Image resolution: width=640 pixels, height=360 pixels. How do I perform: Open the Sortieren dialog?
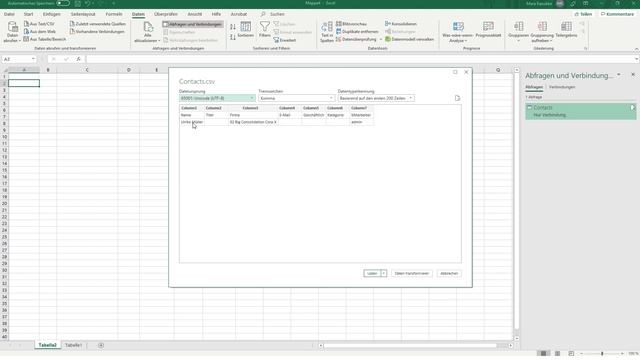[245, 30]
